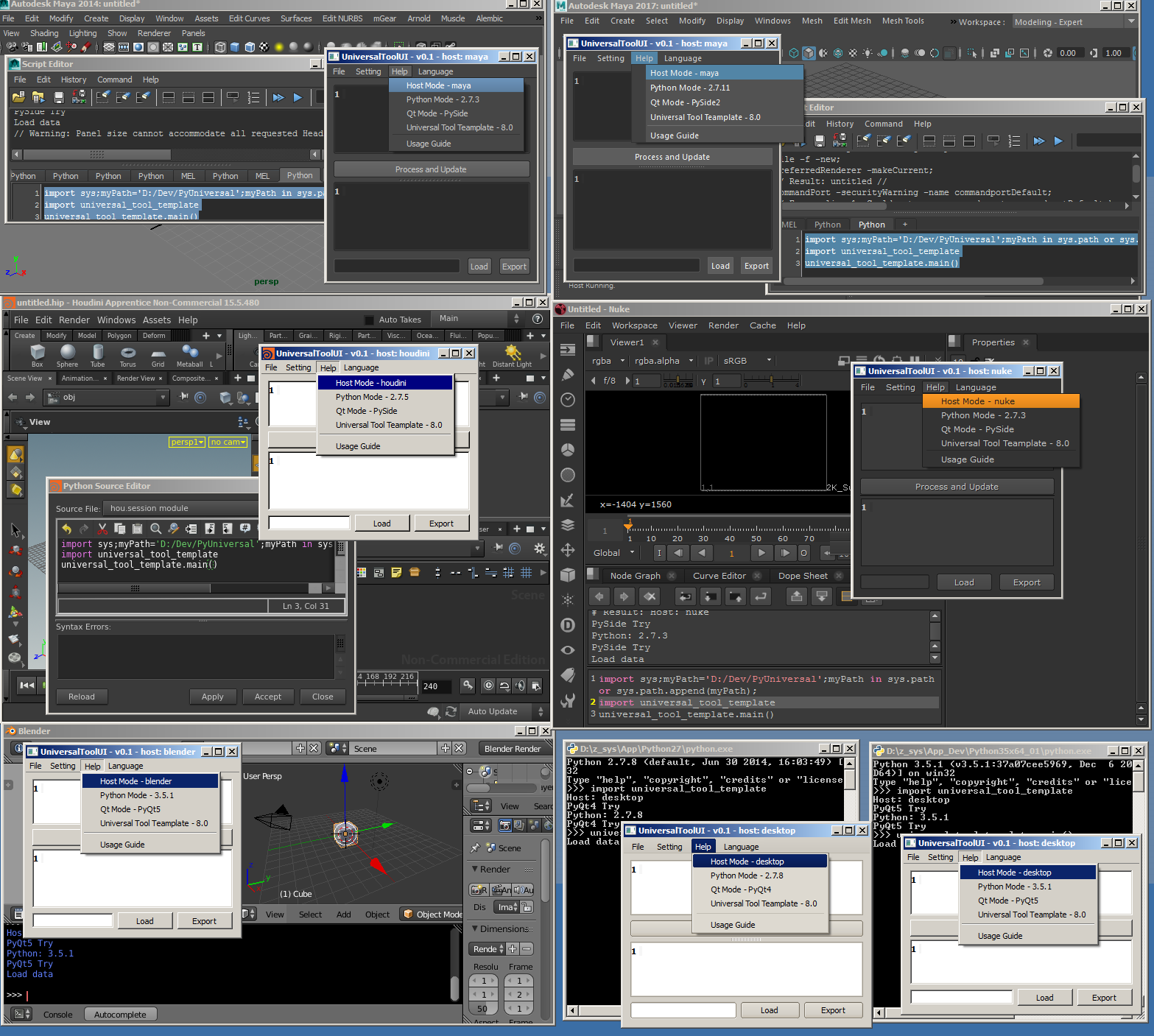The height and width of the screenshot is (1036, 1154).
Task: Open Nuke Transform nodes move icon
Action: 568,550
